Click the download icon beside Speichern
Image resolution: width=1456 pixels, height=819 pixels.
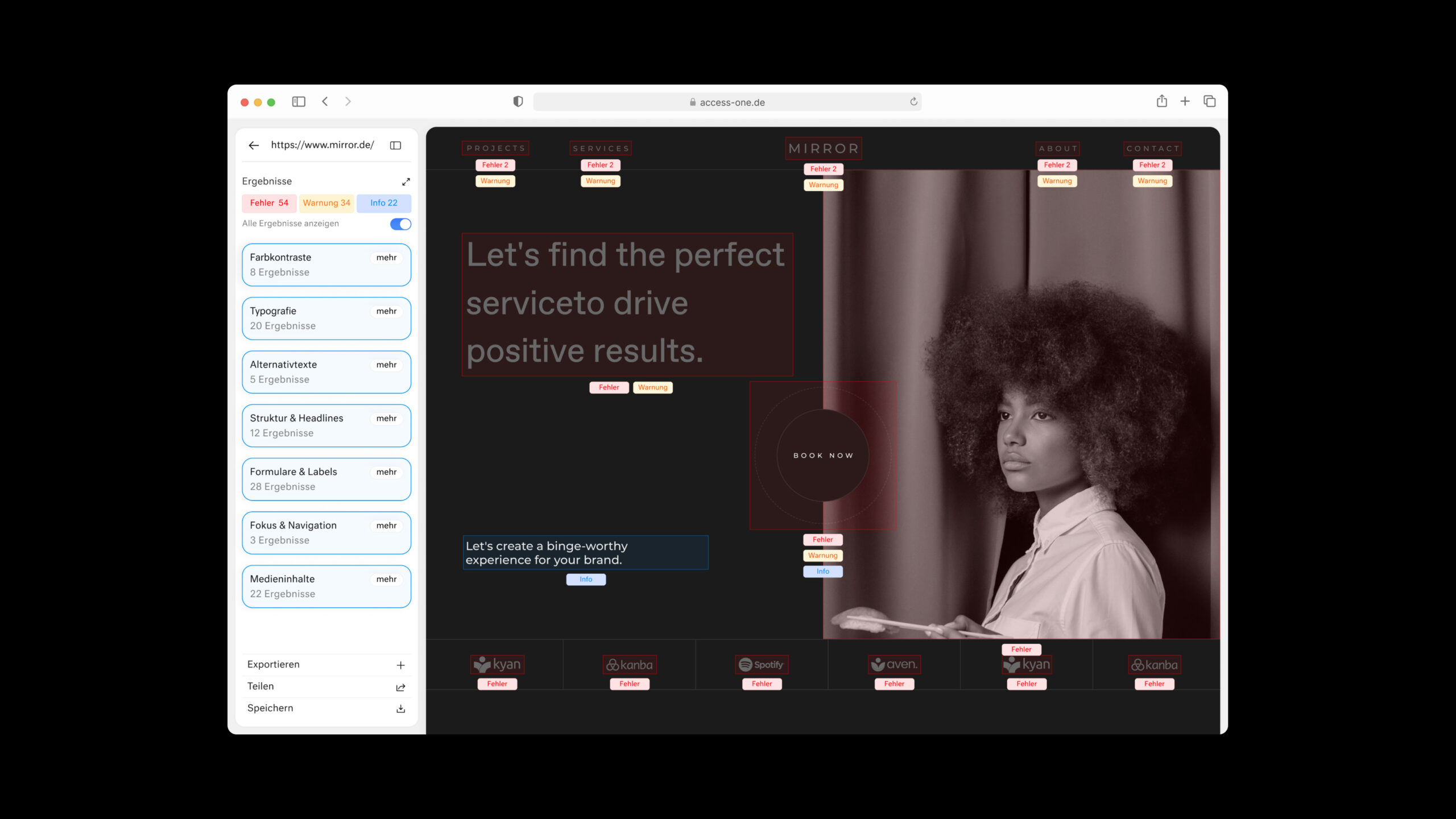tap(400, 709)
